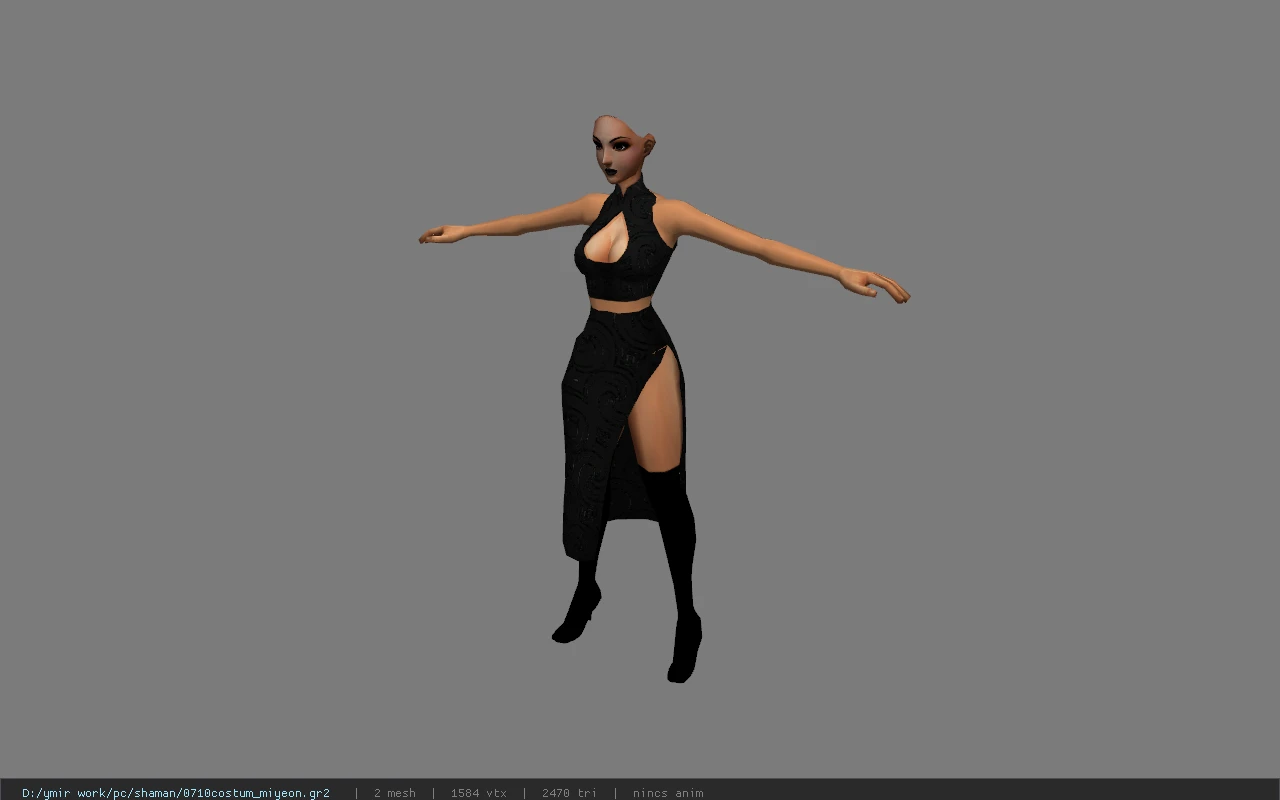Click the "2 mesh" status bar label
This screenshot has width=1280, height=800.
point(394,793)
